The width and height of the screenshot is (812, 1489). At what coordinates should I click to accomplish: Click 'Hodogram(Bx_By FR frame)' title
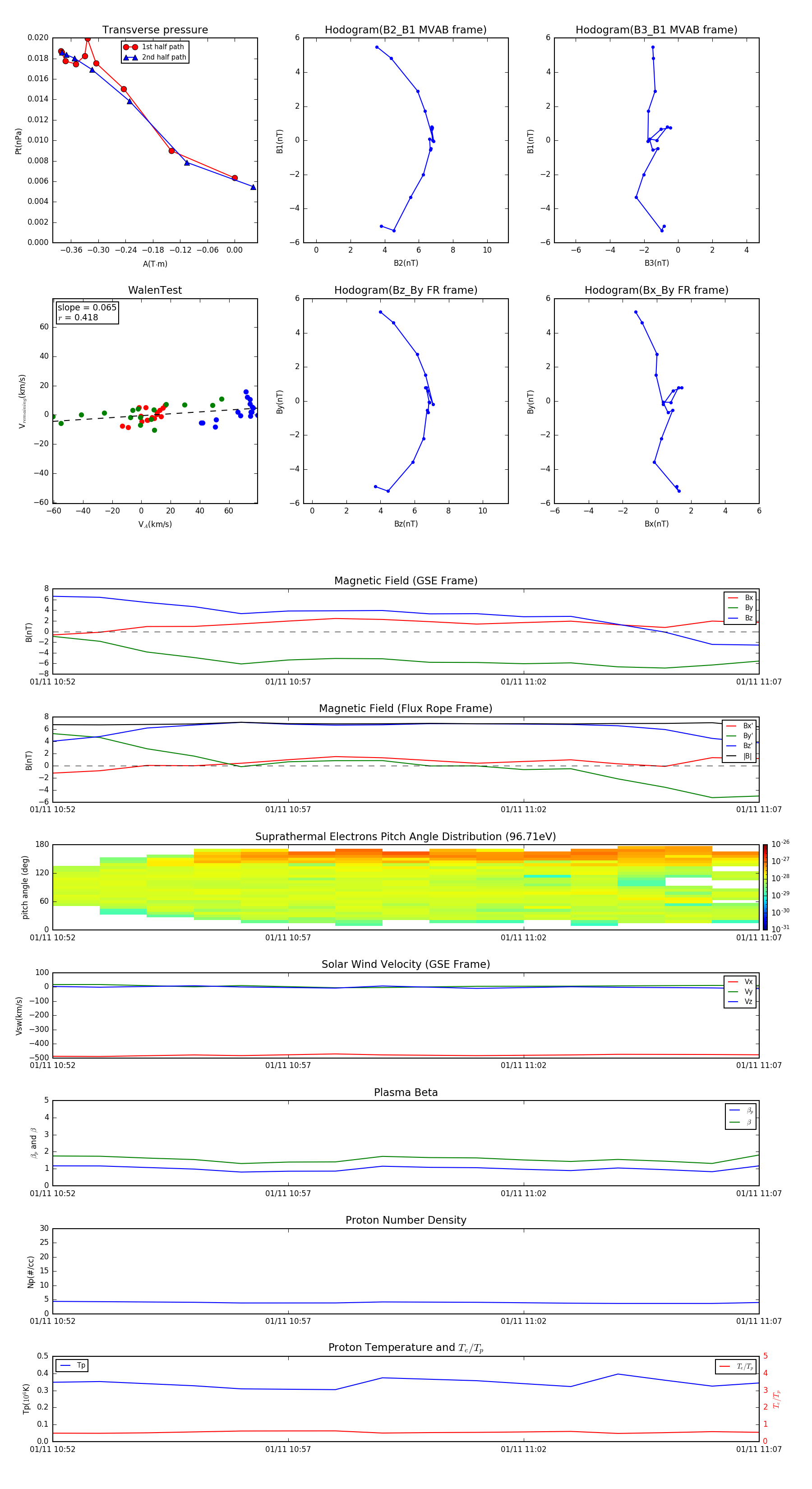point(656,290)
